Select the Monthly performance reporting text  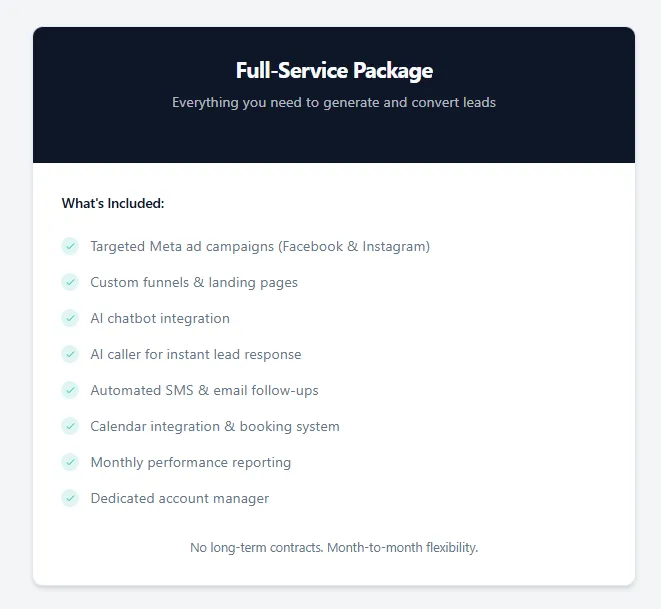point(191,462)
